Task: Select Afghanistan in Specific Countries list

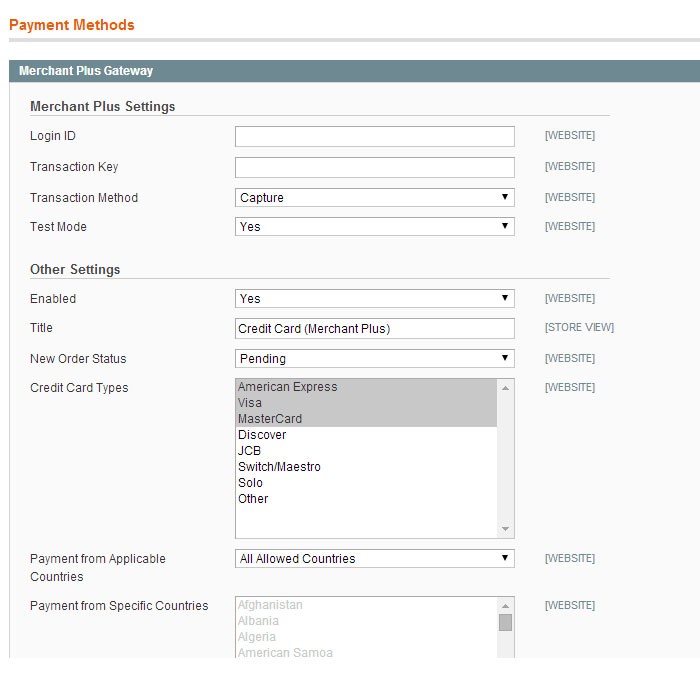Action: (x=366, y=605)
